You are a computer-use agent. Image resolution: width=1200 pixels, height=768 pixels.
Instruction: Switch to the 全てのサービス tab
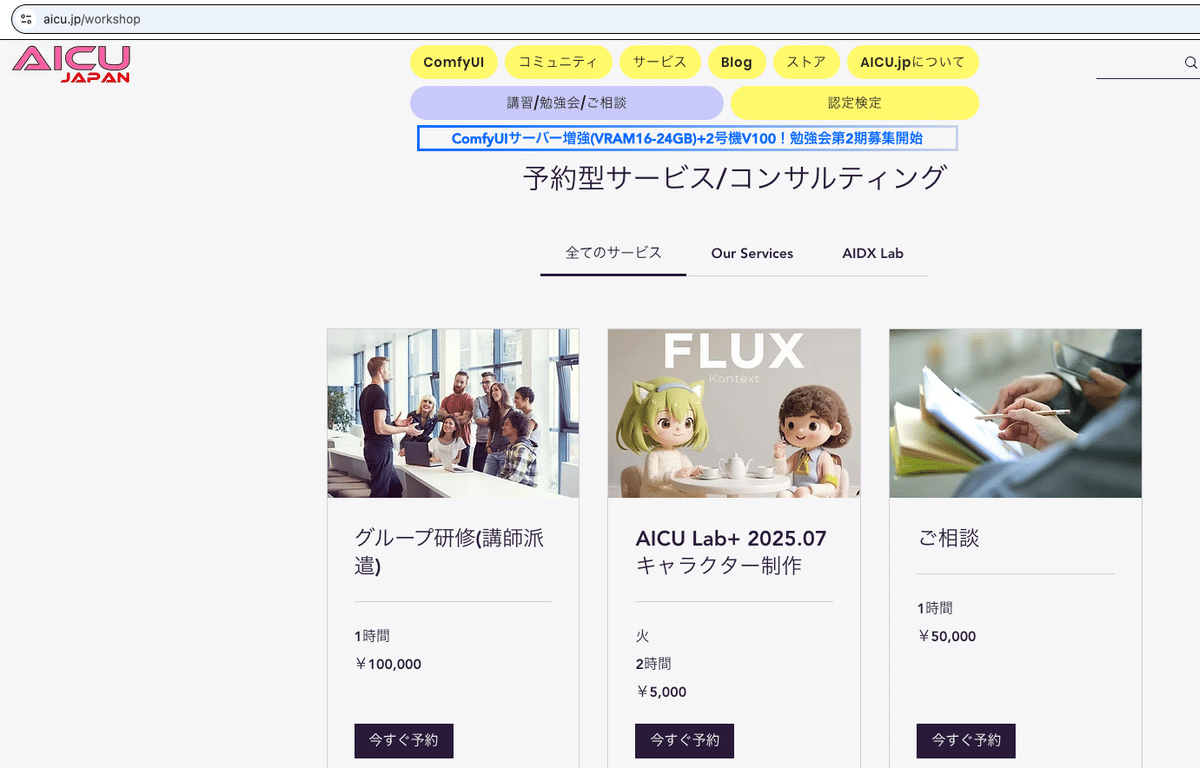tap(613, 253)
